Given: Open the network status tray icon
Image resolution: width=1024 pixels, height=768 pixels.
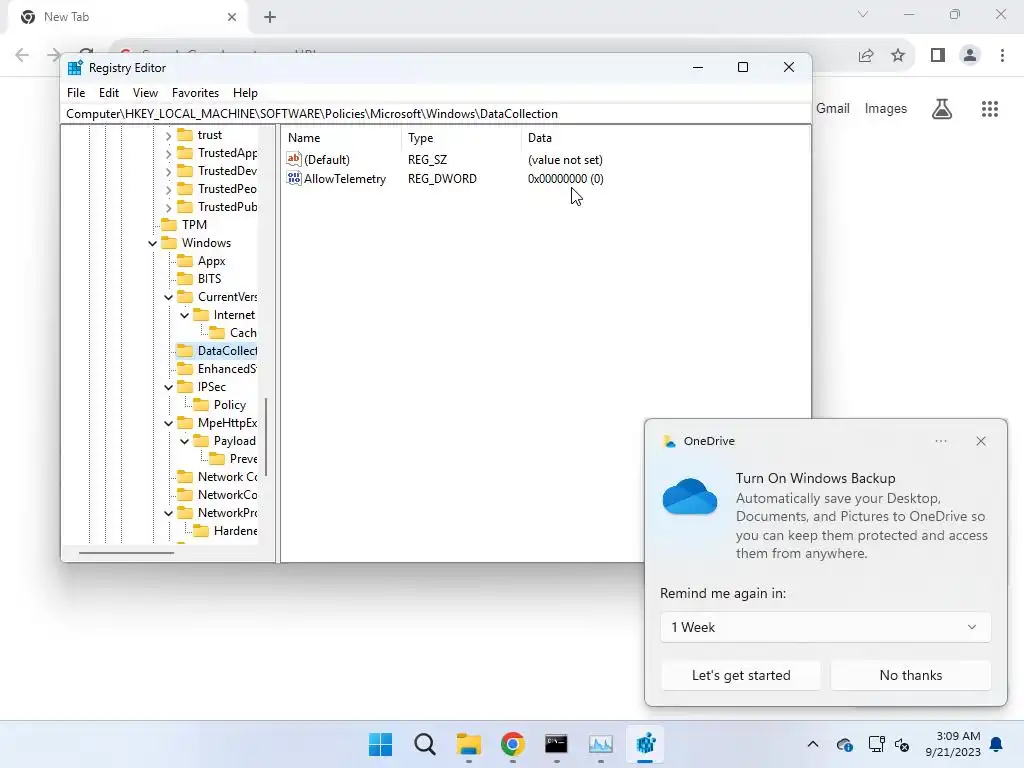Looking at the screenshot, I should [876, 744].
